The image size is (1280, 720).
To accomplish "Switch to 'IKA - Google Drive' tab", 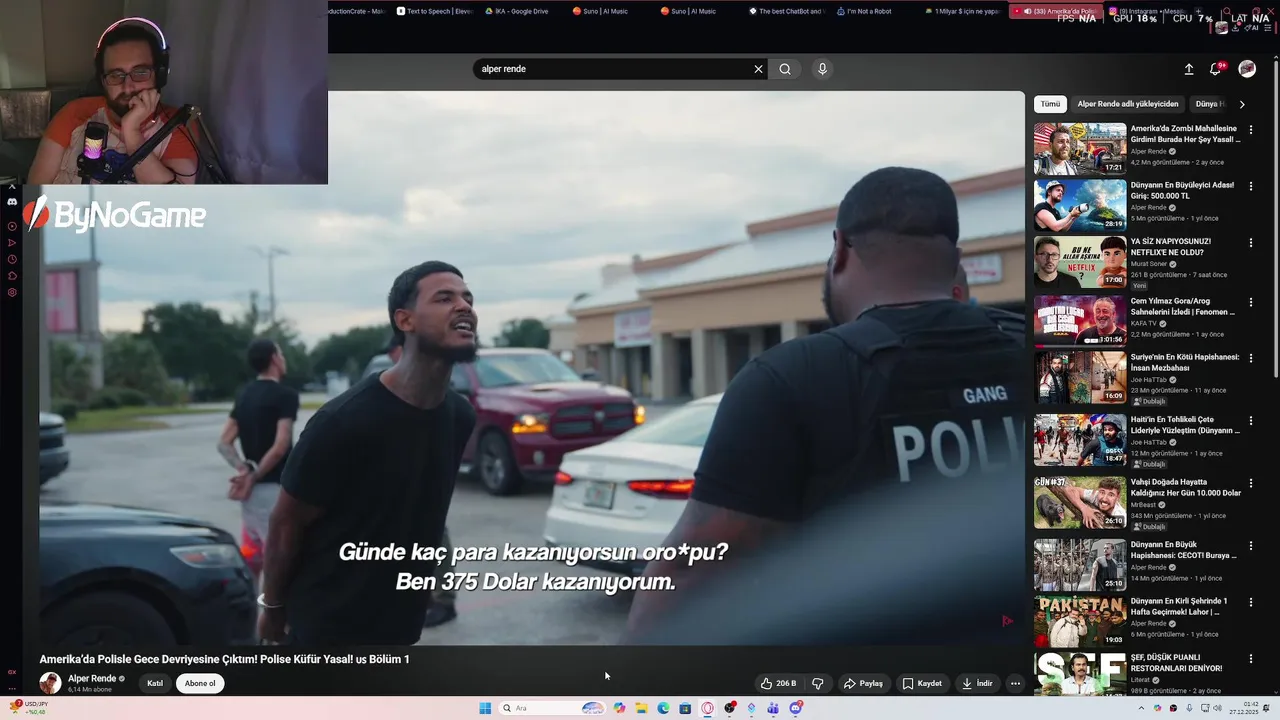I will 515,11.
